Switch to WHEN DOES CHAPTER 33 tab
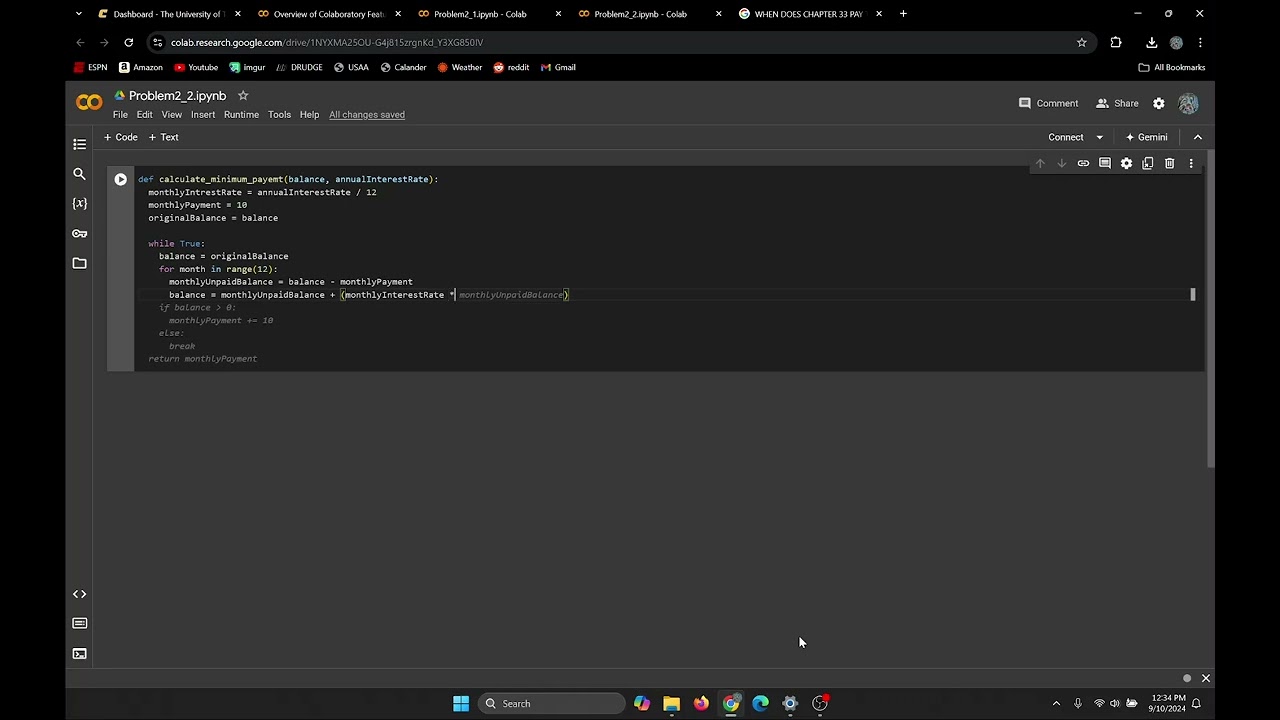This screenshot has width=1280, height=720. point(808,14)
